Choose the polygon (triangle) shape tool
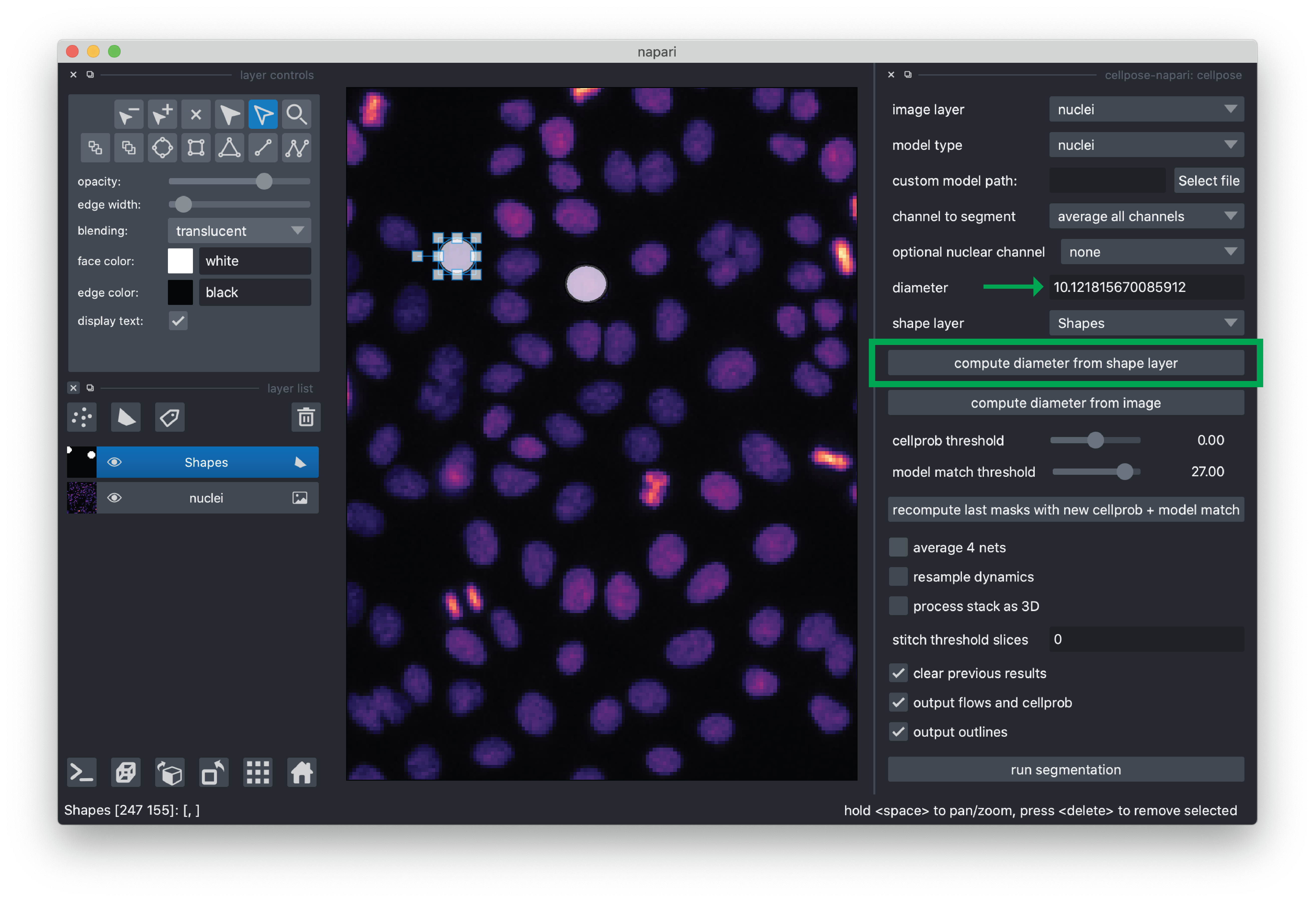Screen dimensions: 1316x914 coord(229,148)
